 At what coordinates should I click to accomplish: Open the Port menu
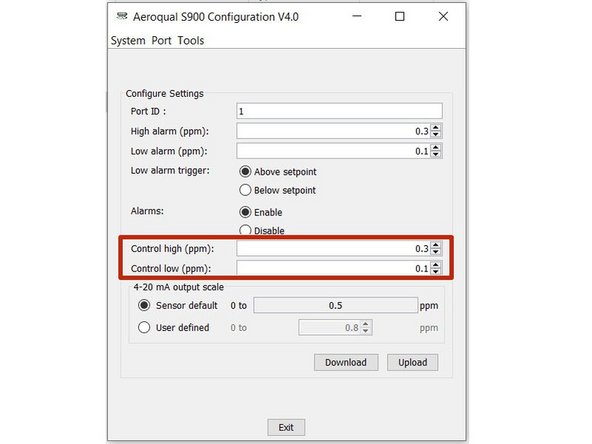(161, 40)
